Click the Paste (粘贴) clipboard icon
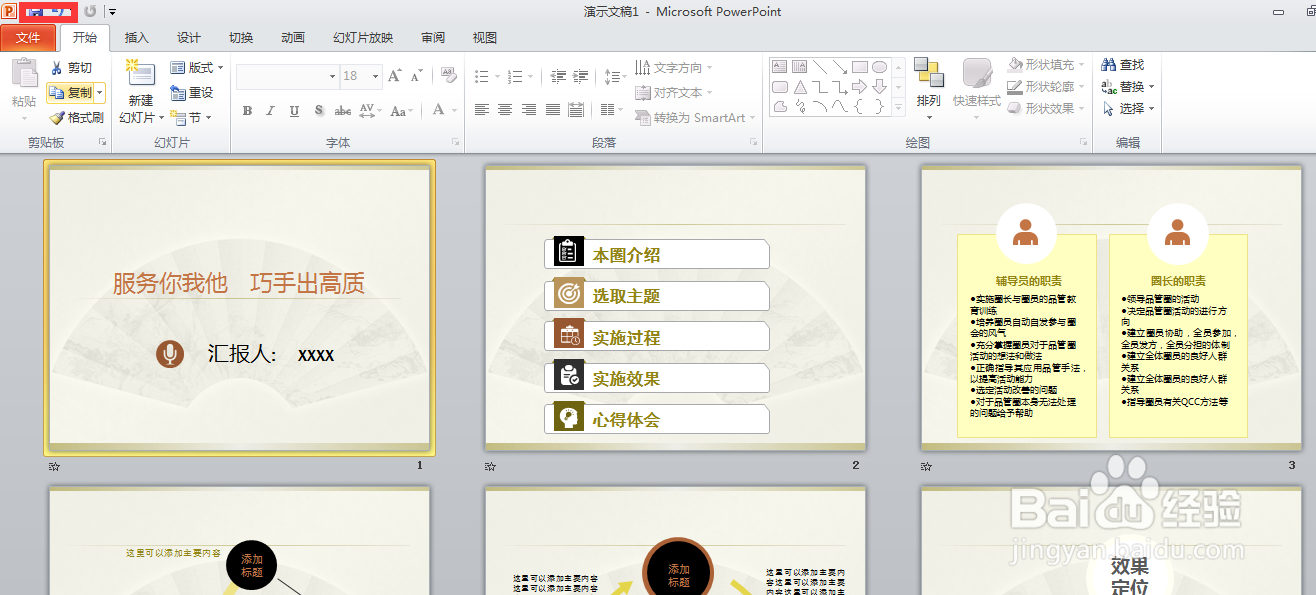 24,73
